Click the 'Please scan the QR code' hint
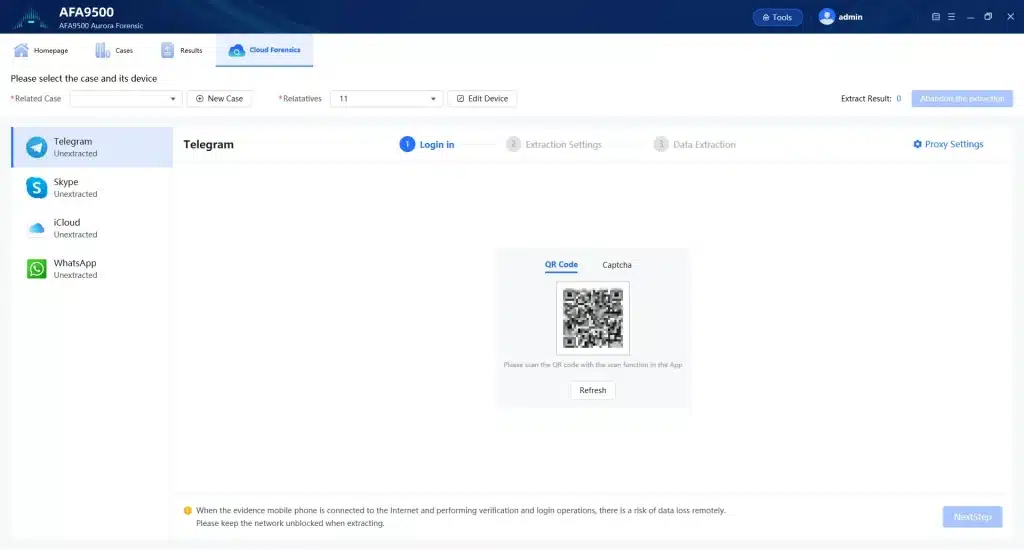1024x550 pixels. click(x=592, y=365)
